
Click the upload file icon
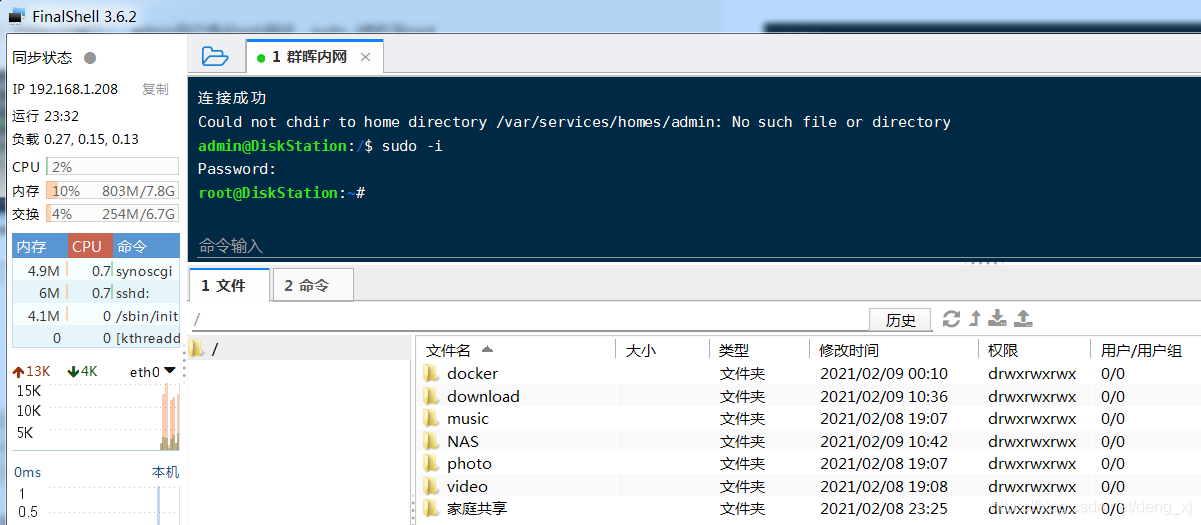click(1023, 319)
